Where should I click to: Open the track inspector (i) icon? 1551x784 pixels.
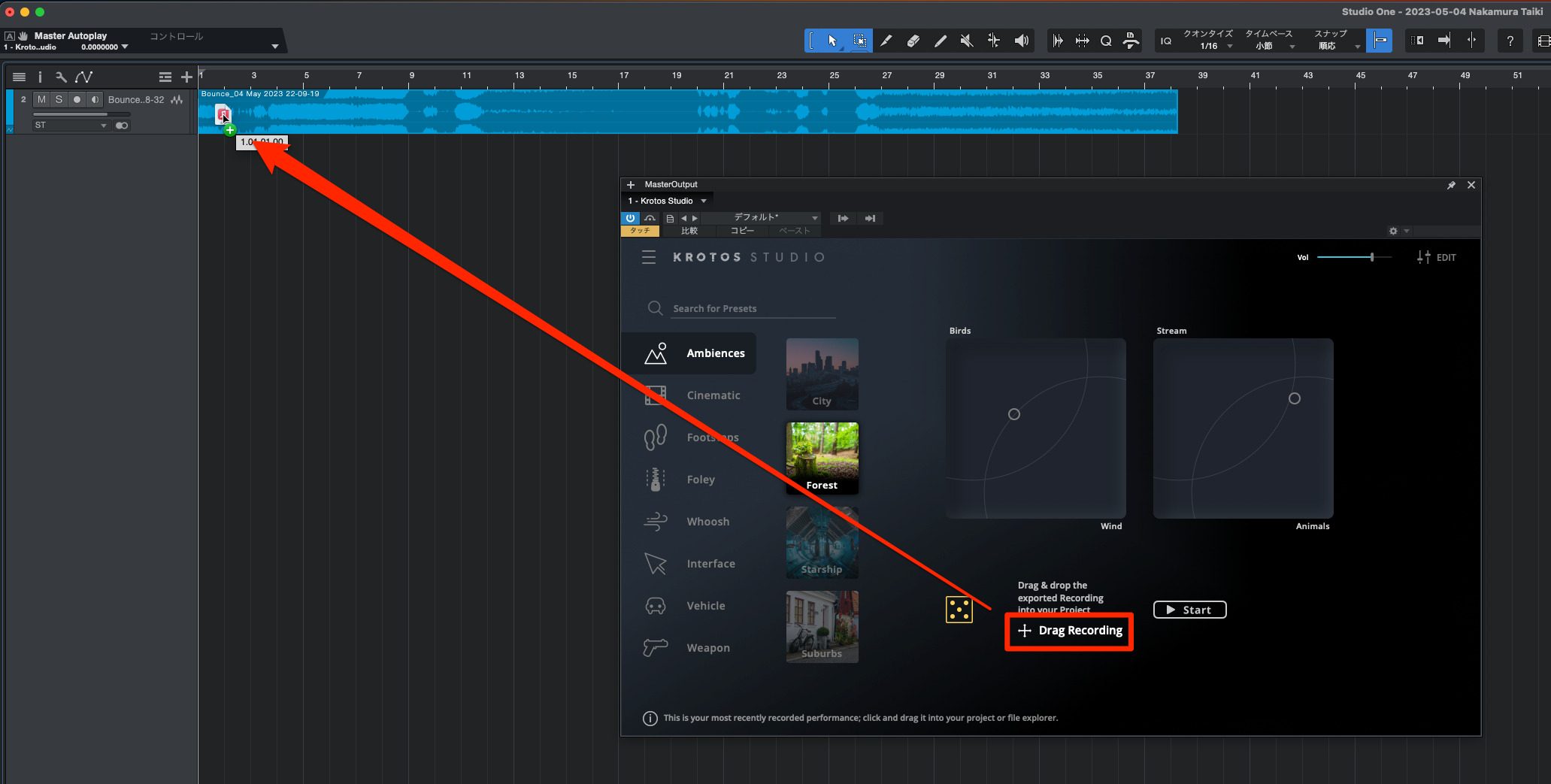coord(40,77)
